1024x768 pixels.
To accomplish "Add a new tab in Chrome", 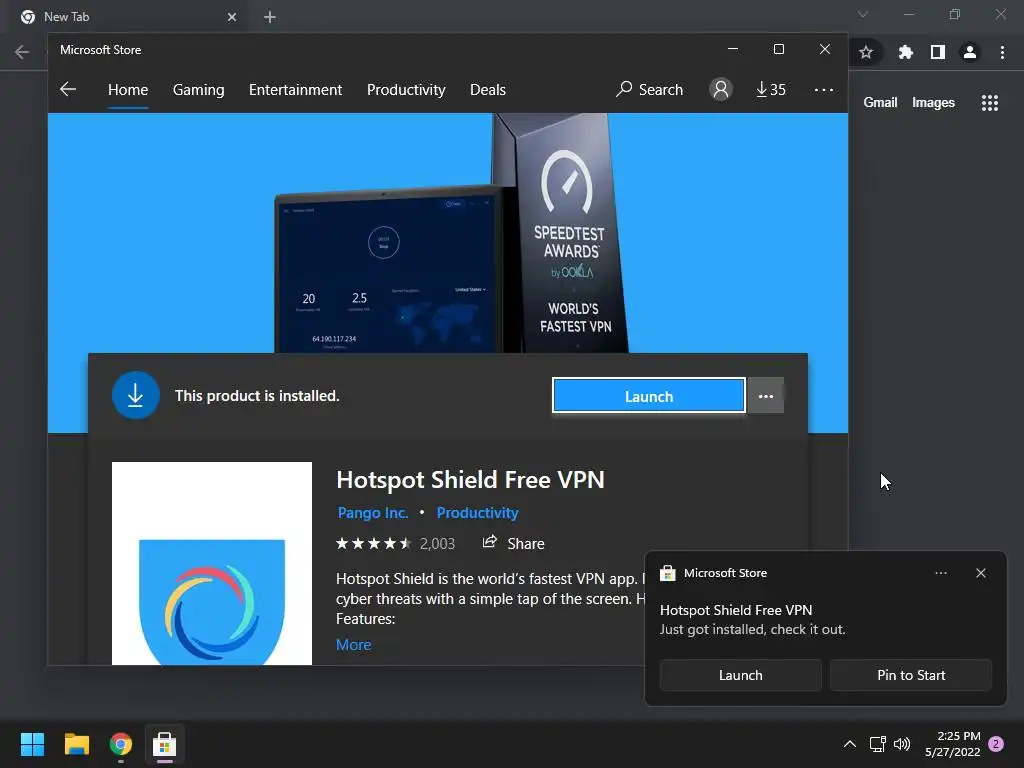I will tap(270, 17).
